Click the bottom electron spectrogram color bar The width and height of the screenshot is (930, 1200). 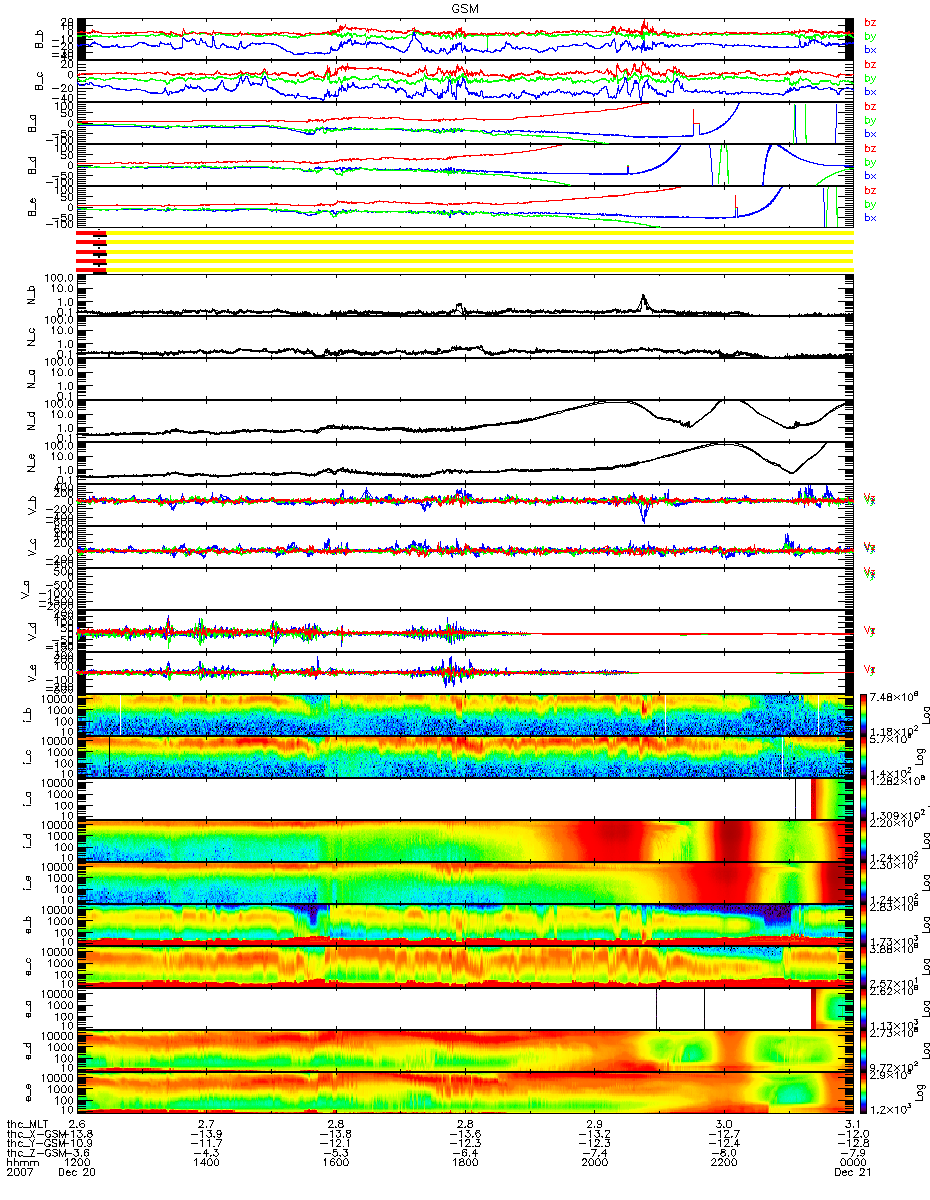pyautogui.click(x=862, y=1092)
